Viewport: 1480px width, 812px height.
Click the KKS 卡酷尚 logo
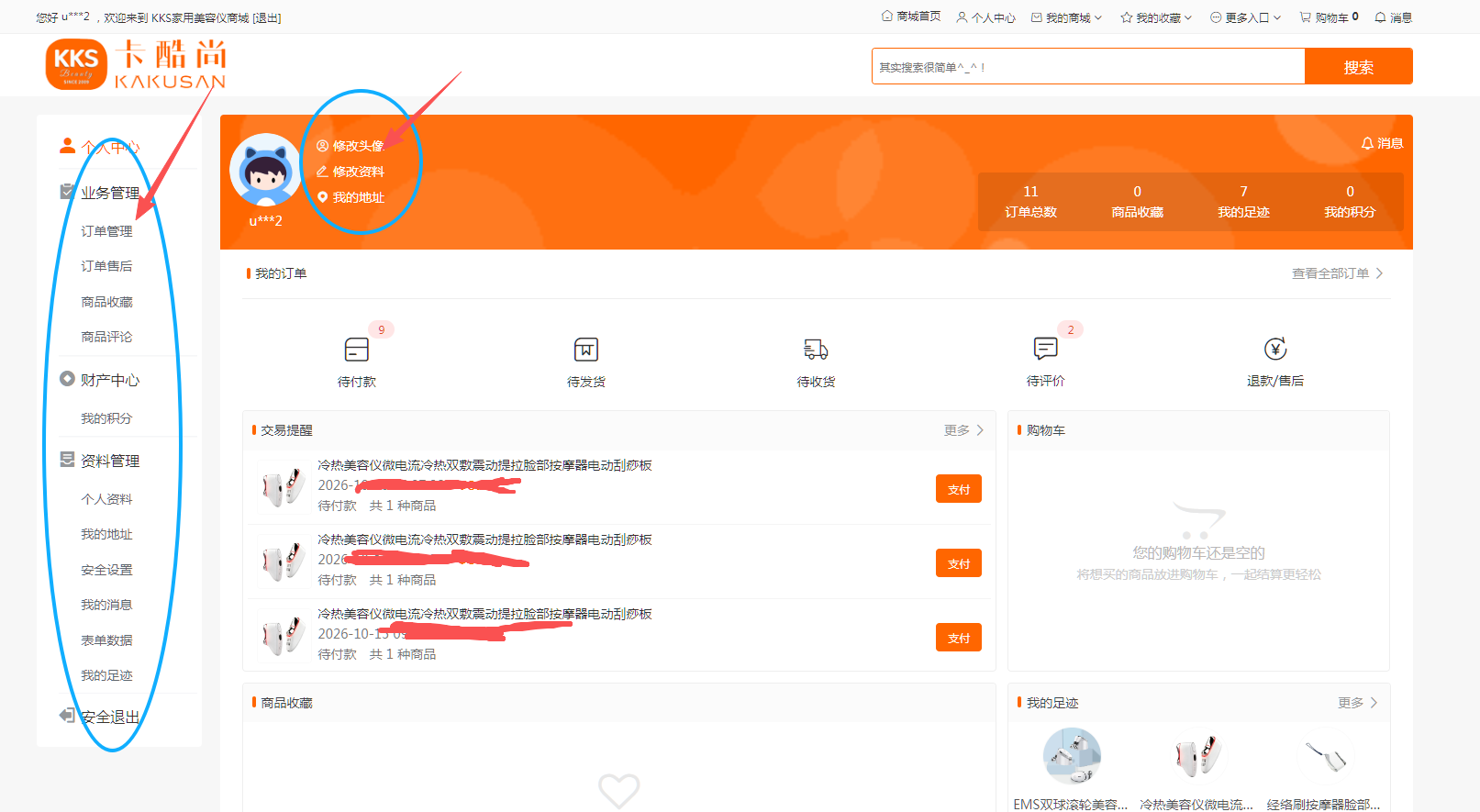136,64
